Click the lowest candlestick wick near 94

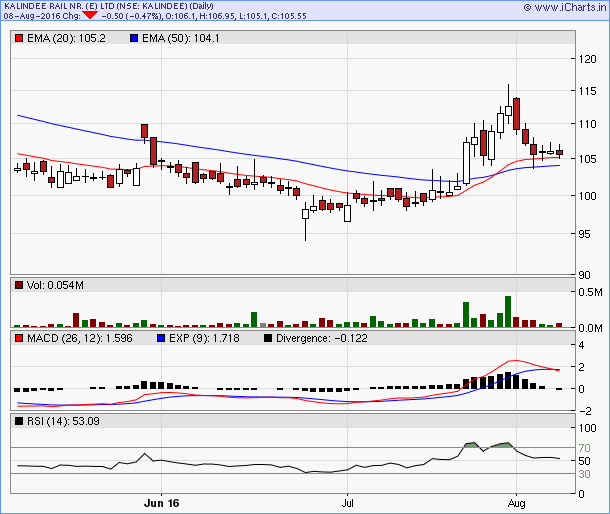(305, 230)
